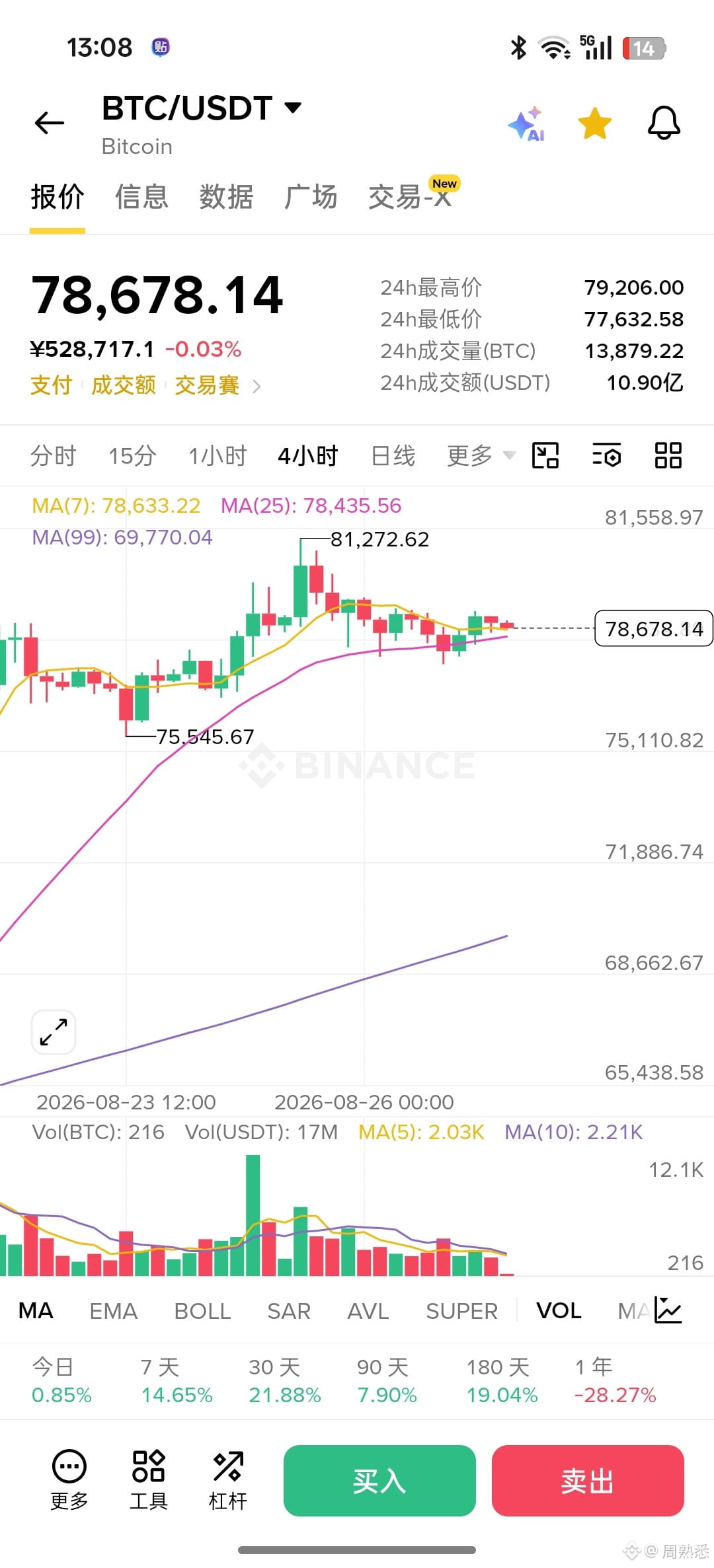Tap the Wi-Fi status bar icon
This screenshot has height=1568, width=714.
[554, 48]
